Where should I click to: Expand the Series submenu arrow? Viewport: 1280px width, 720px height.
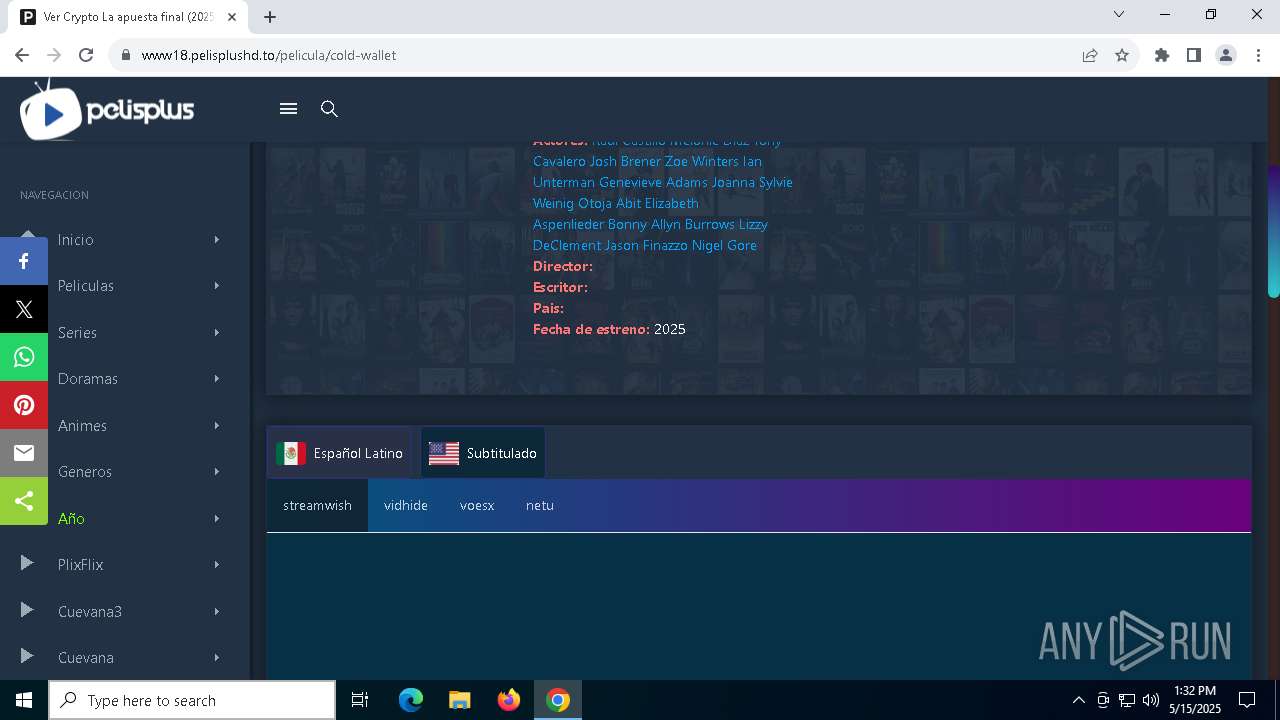[x=216, y=333]
